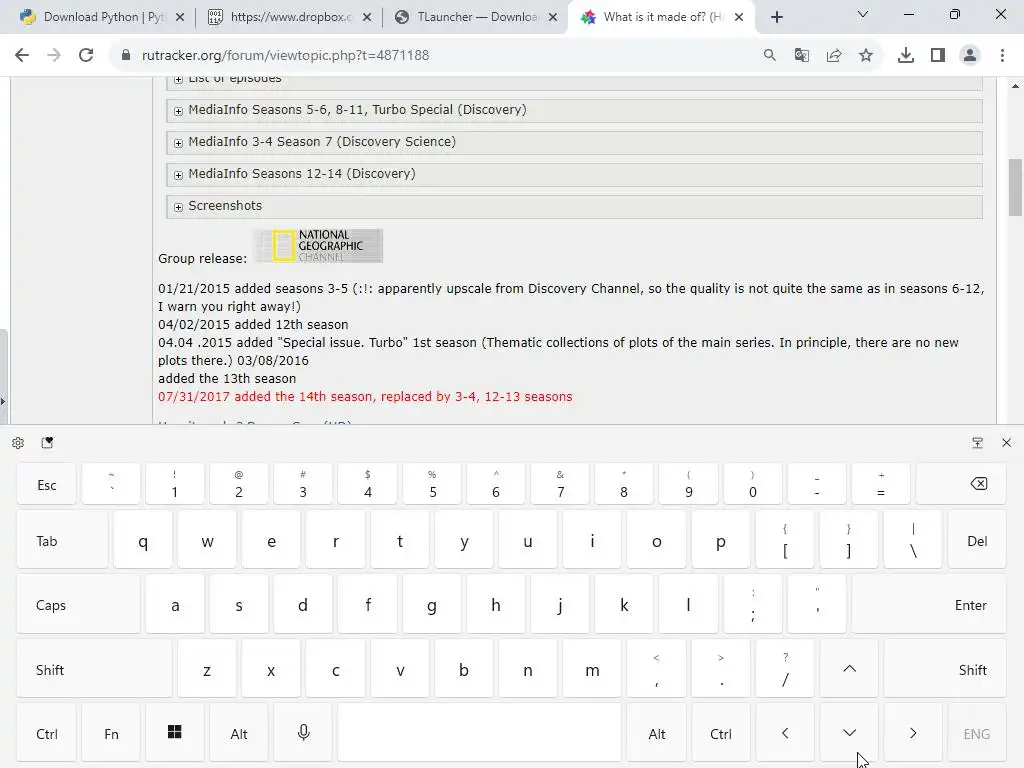Expand MediaInfo Seasons 5-6, 8-11 spoiler

pos(574,110)
